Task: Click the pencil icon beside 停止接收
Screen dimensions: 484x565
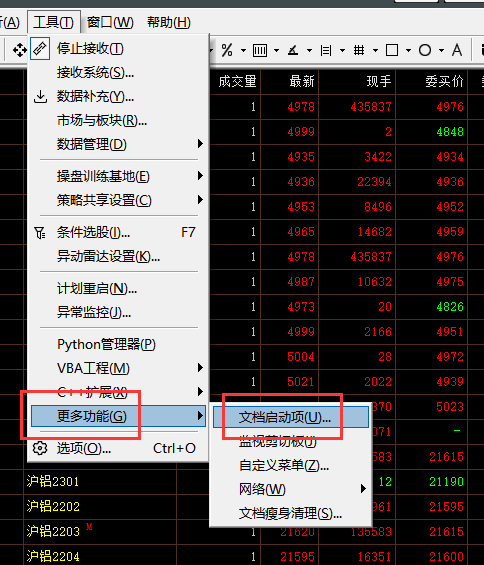Action: point(40,48)
